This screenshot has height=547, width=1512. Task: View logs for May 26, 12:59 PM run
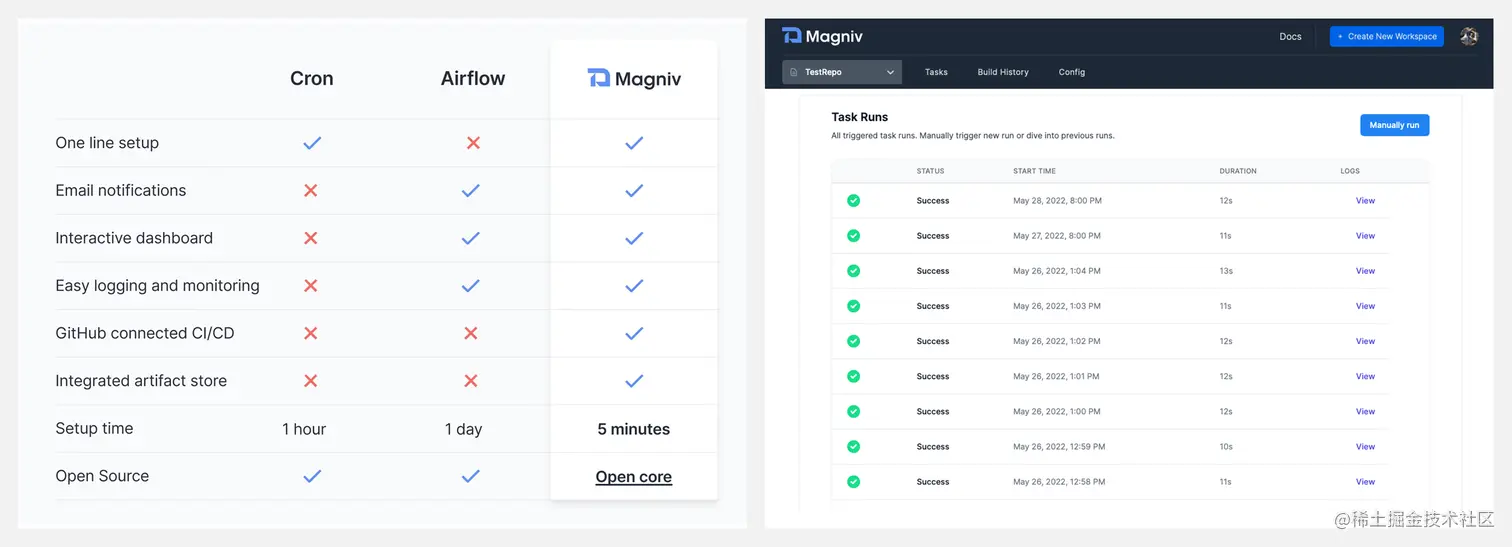tap(1365, 447)
